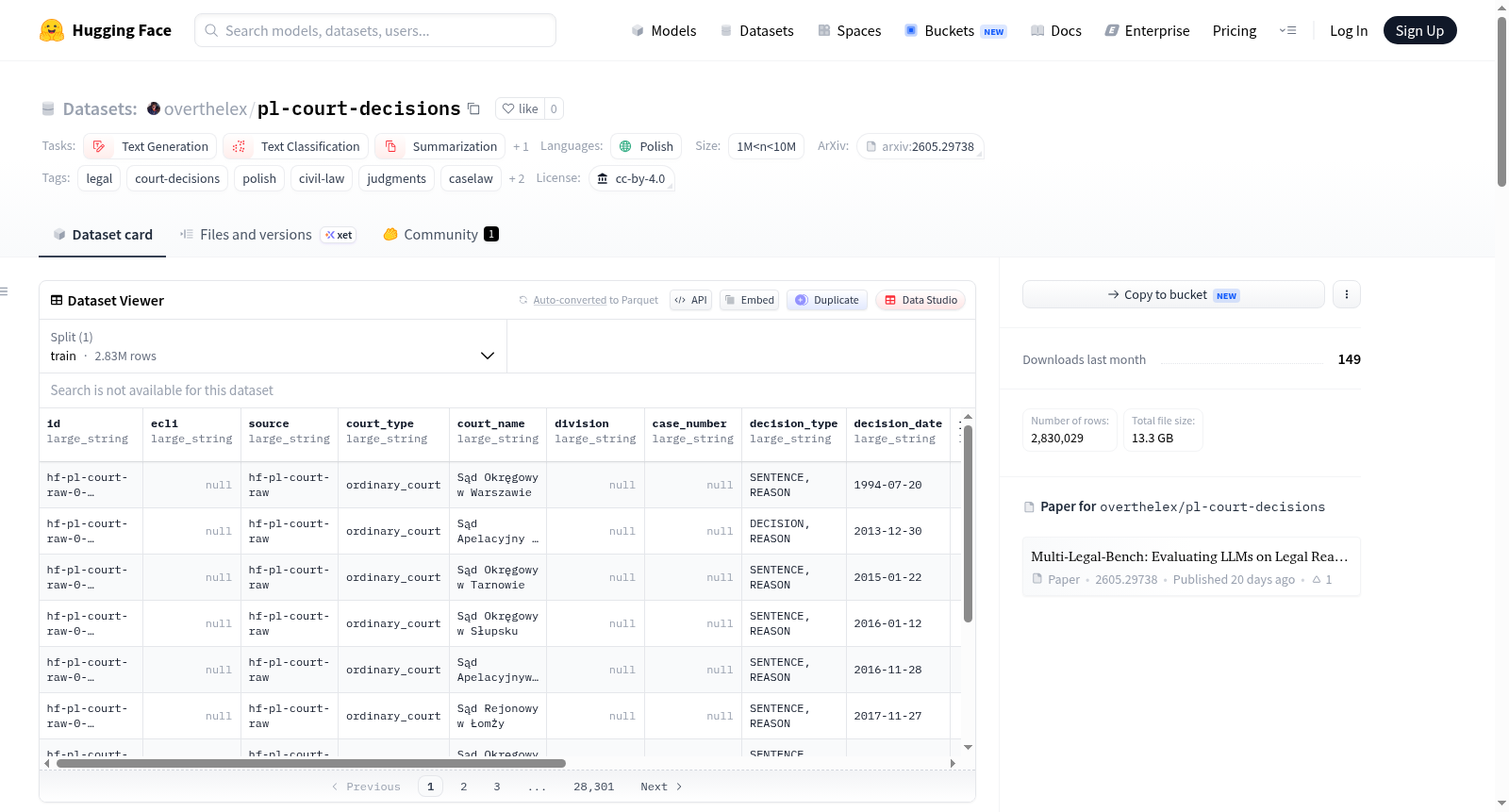Open the navigation overflow menu icon
This screenshot has height=812, width=1509.
point(1287,30)
